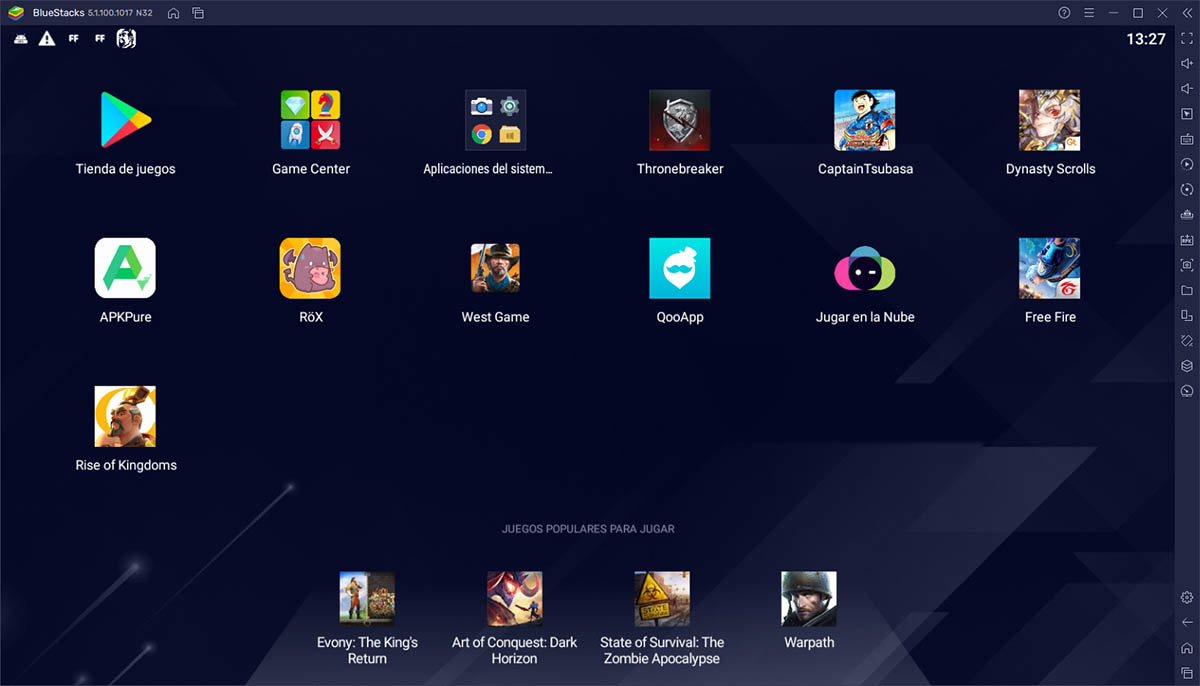Open the Multi-instance manager from the sidebar
Screen dimensions: 1200x686
[x=1187, y=315]
